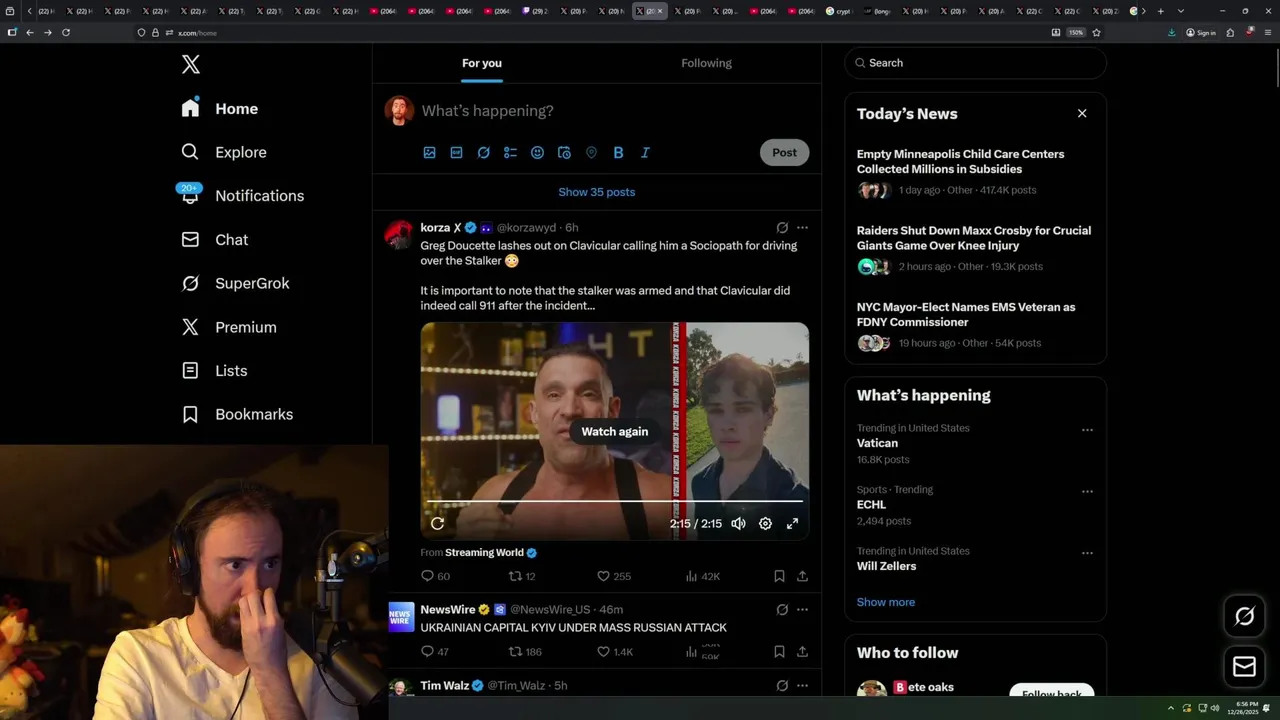Image resolution: width=1280 pixels, height=720 pixels.
Task: Open Premium in the sidebar
Action: tap(229, 327)
